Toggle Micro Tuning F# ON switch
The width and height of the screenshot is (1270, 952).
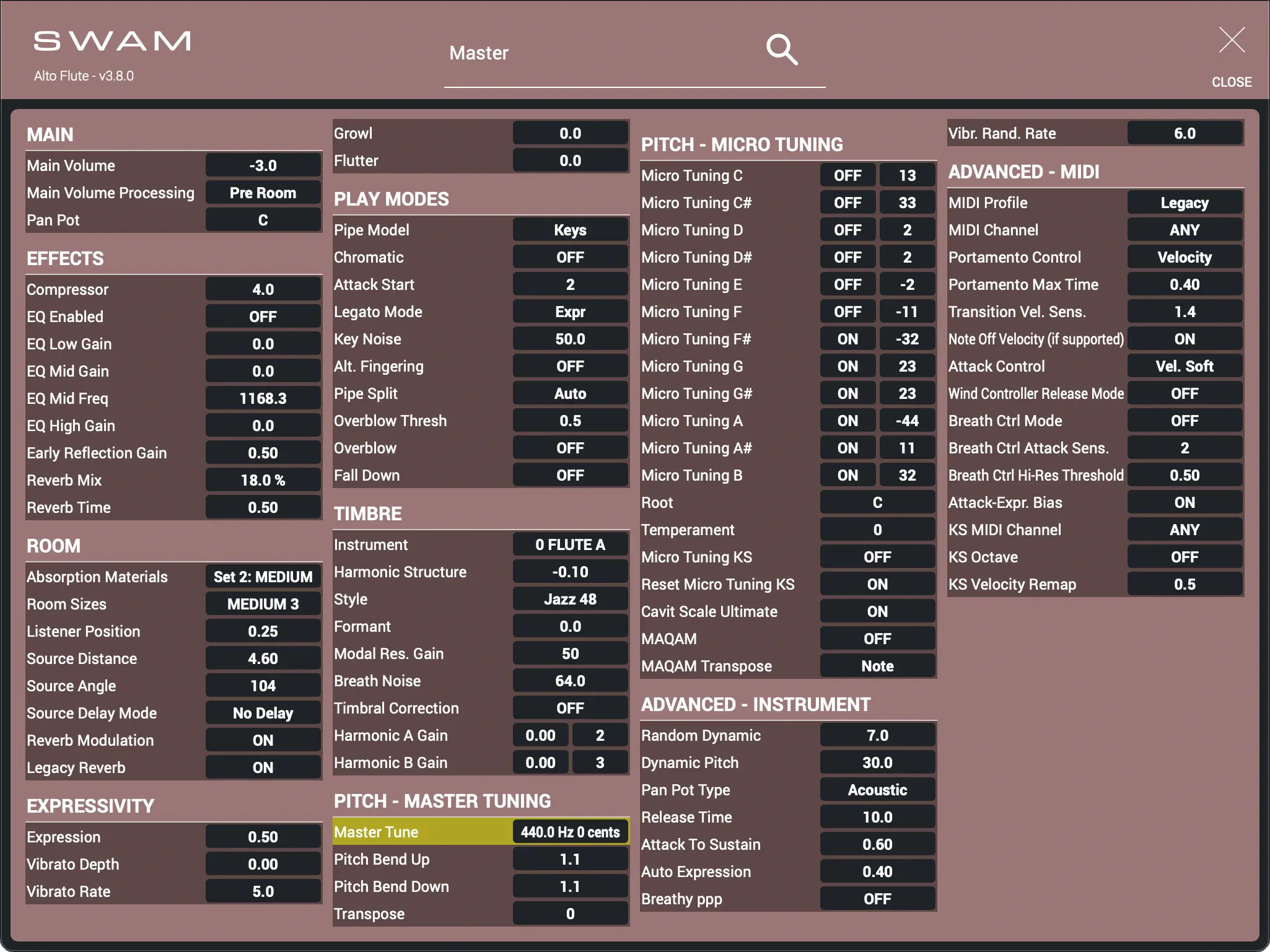[847, 339]
